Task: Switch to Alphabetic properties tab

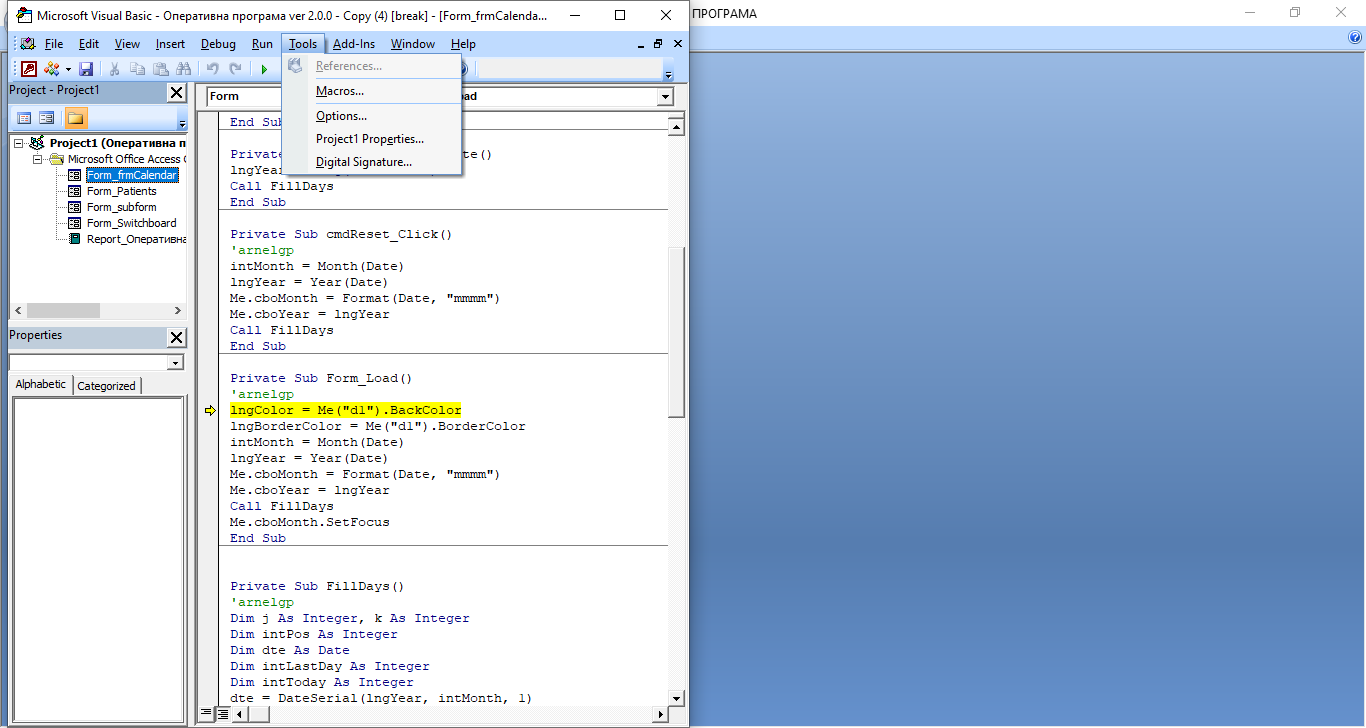Action: coord(41,384)
